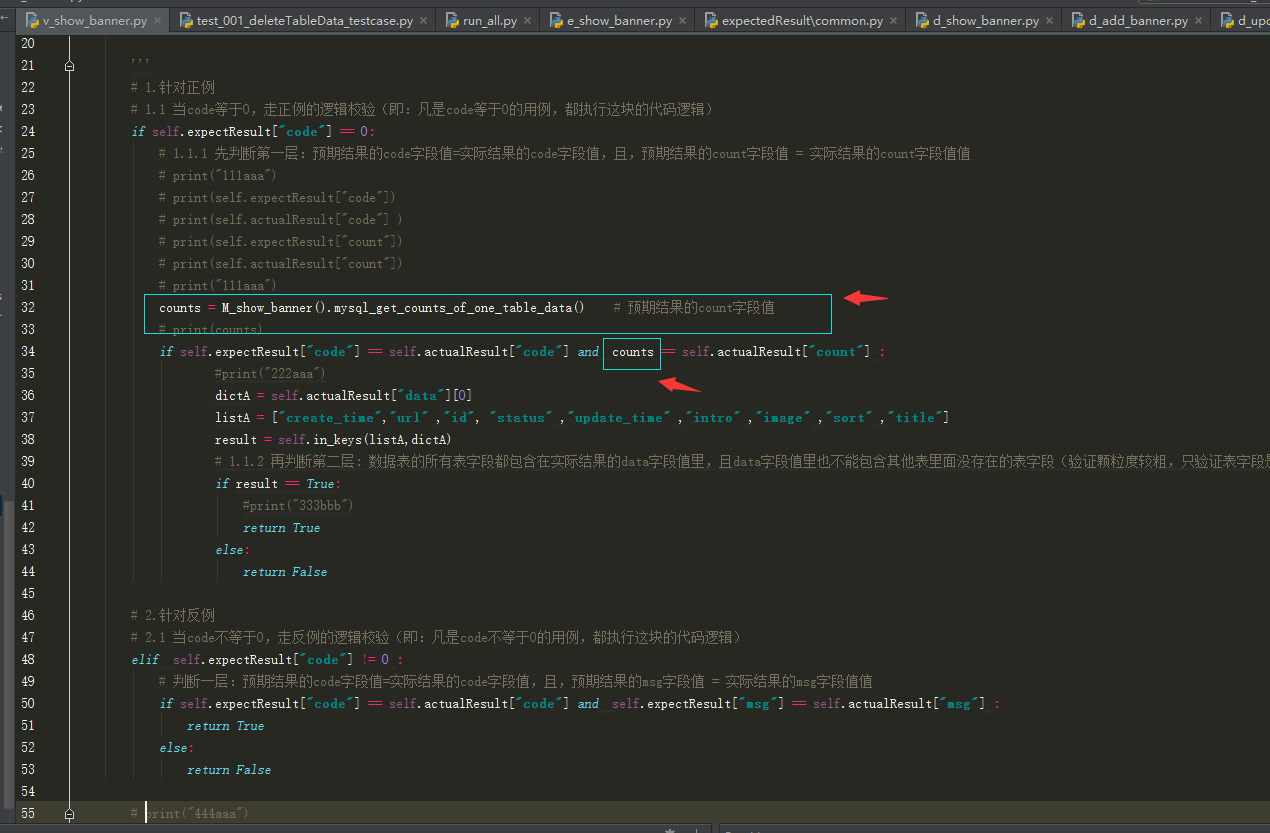1270x833 pixels.
Task: Click the file icon on expectedResult\common.py tab
Action: (x=712, y=20)
